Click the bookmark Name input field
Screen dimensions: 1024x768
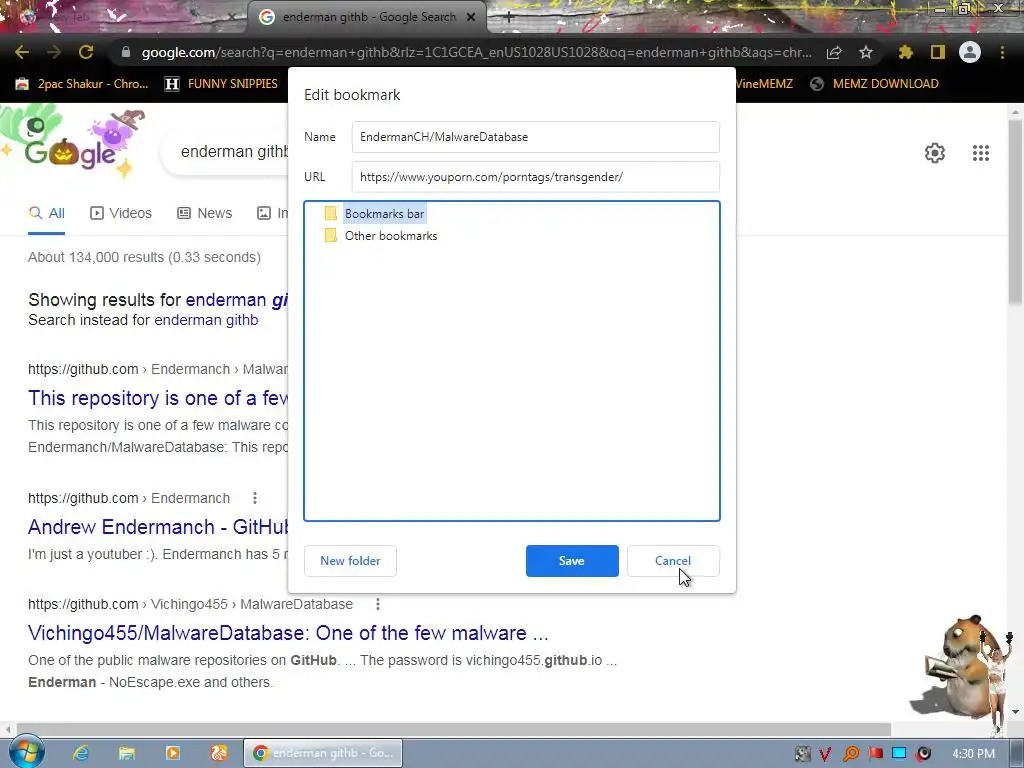pyautogui.click(x=536, y=137)
